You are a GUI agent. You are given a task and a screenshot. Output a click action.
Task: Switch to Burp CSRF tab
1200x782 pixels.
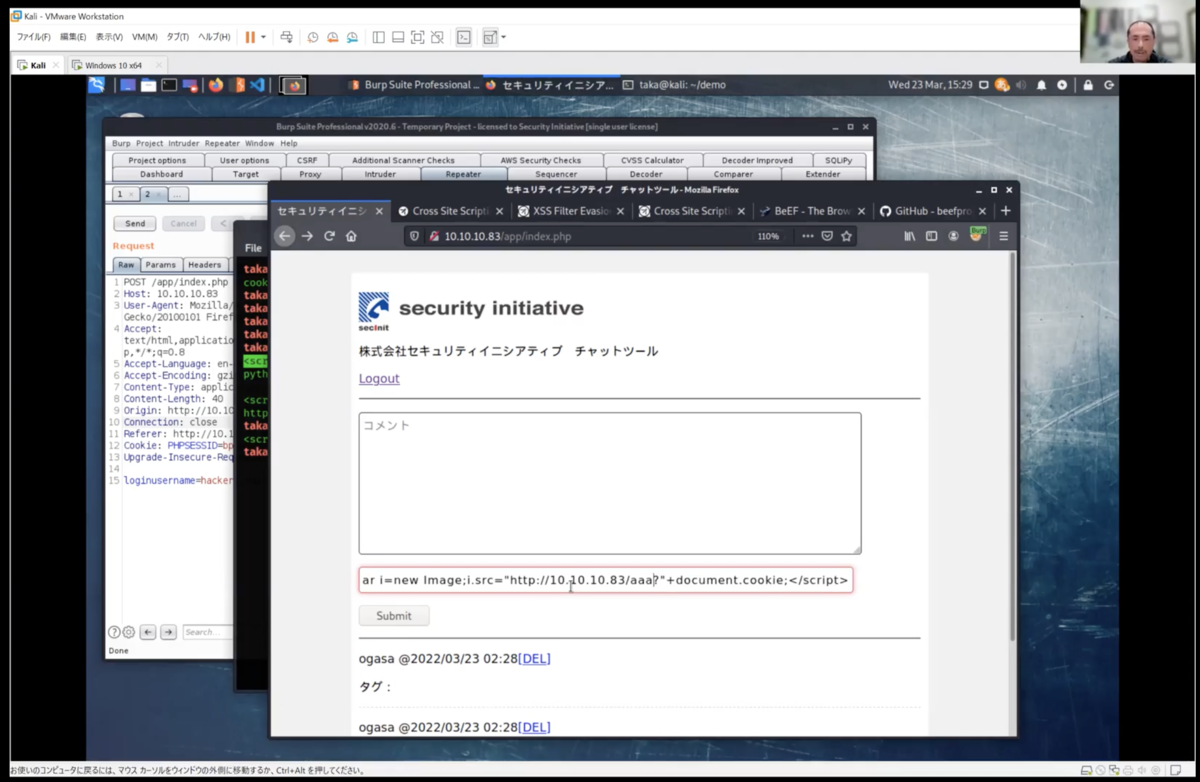[x=306, y=160]
